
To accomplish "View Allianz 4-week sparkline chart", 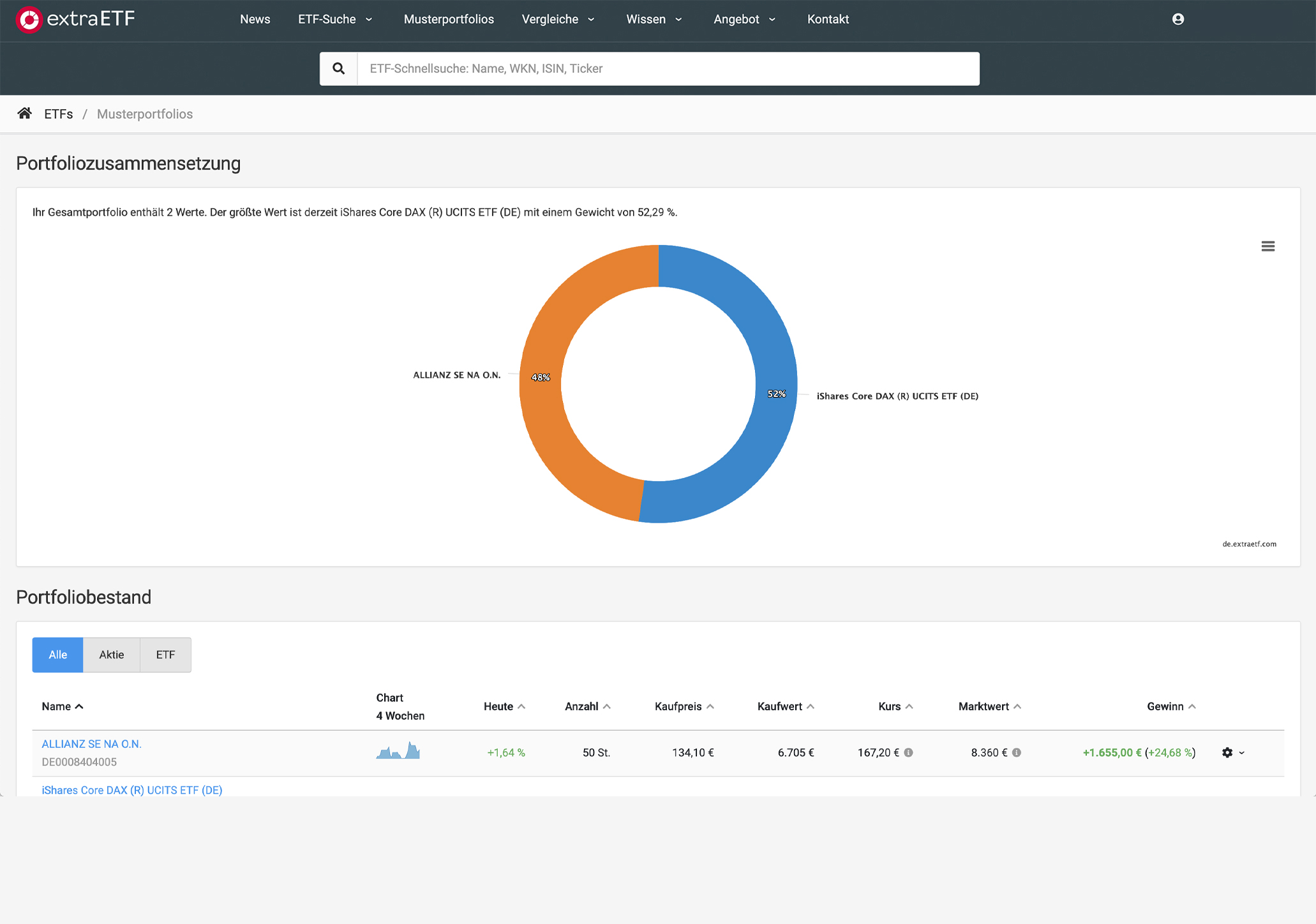I will tap(398, 750).
